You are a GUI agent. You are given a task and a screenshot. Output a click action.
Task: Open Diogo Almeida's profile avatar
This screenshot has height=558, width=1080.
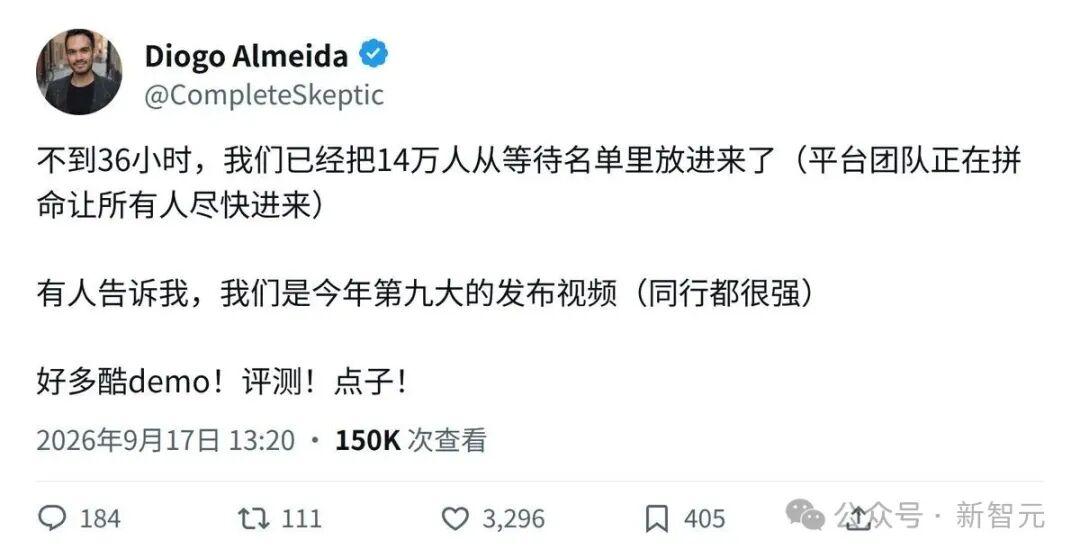[x=79, y=72]
